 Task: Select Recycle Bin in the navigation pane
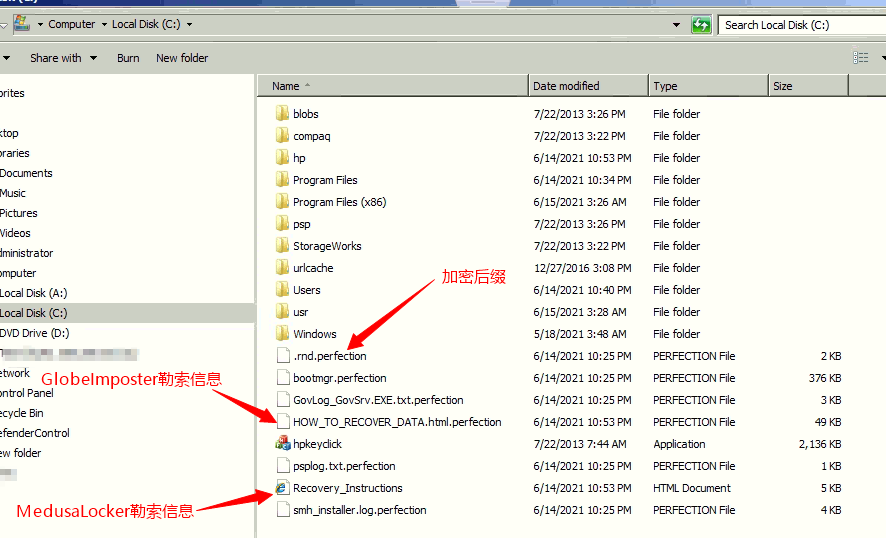point(21,413)
